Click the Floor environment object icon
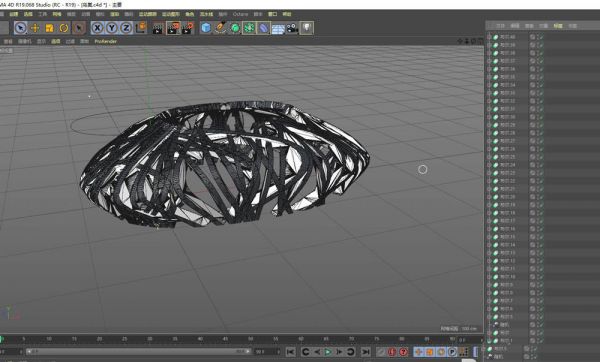This screenshot has height=362, width=600. [x=278, y=28]
